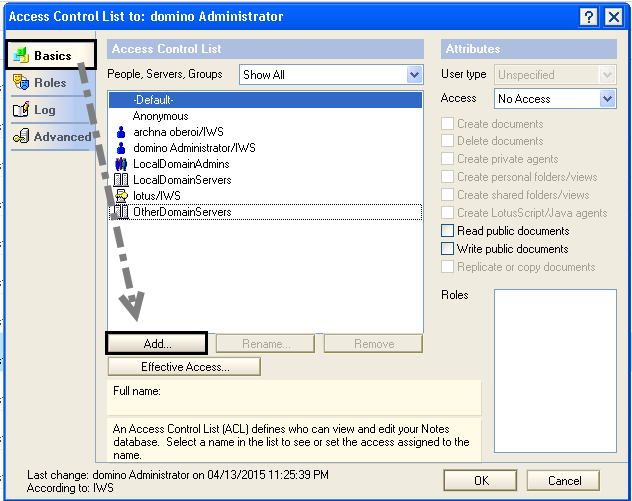The image size is (632, 501).
Task: Open the Access level dropdown
Action: (607, 99)
